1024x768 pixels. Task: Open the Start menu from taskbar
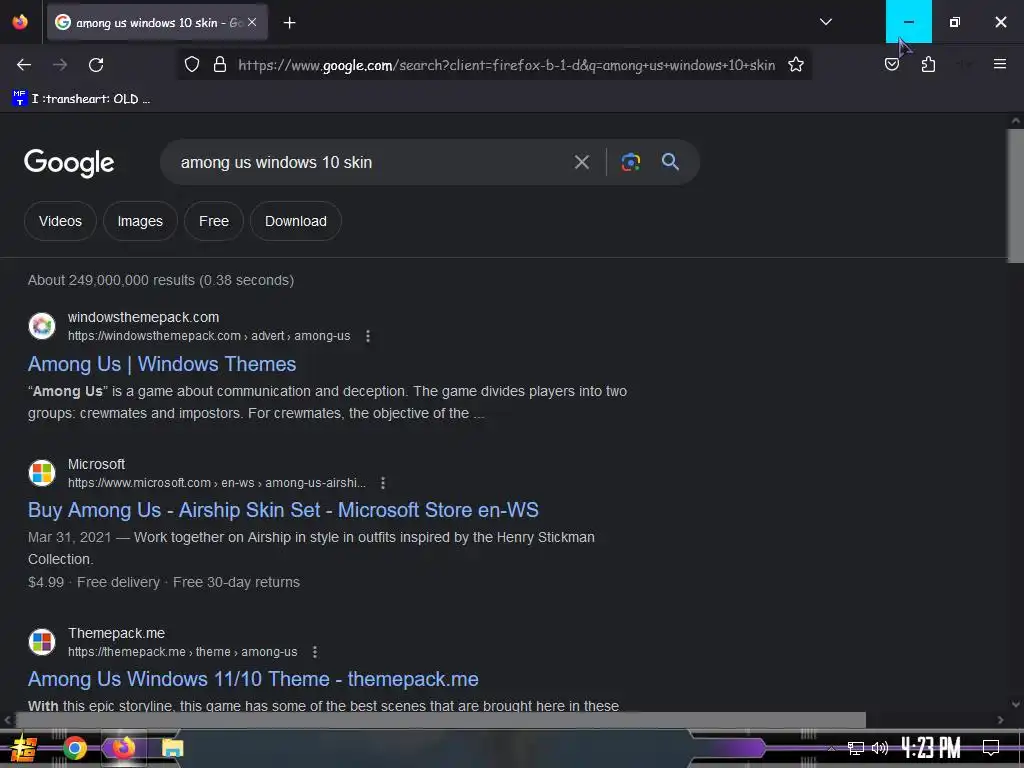click(x=24, y=748)
